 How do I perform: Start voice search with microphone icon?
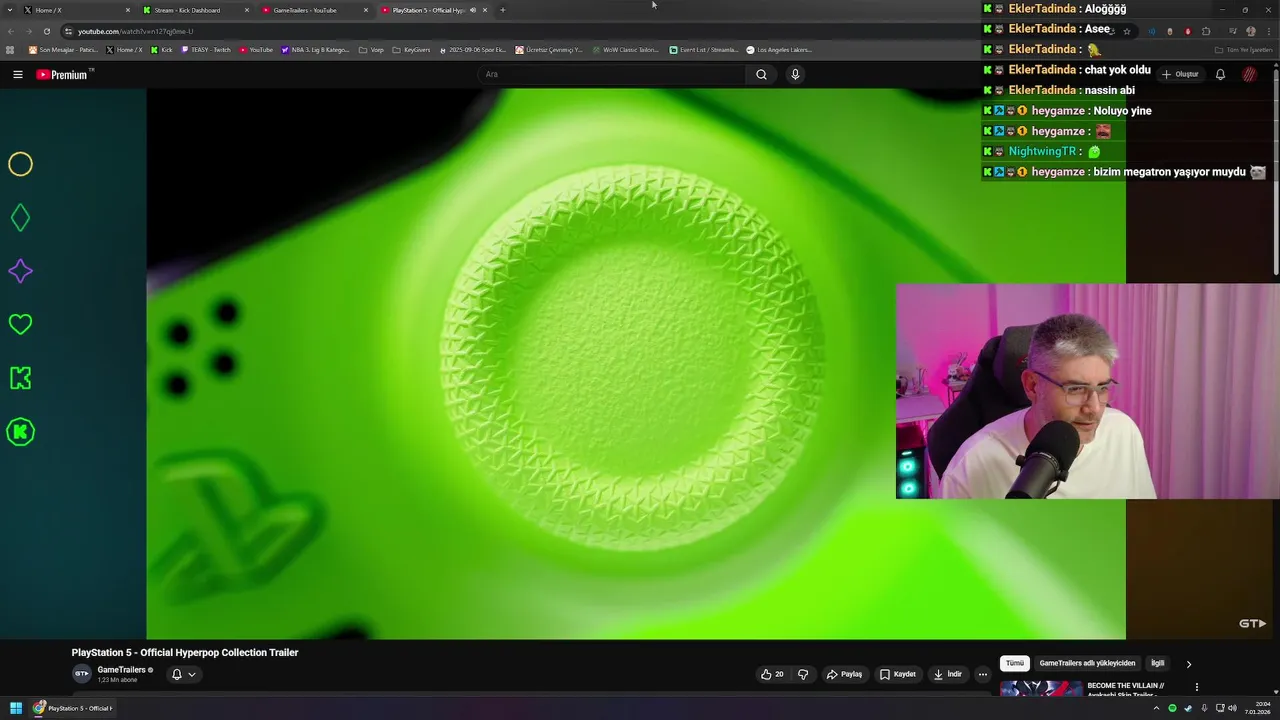pyautogui.click(x=795, y=74)
